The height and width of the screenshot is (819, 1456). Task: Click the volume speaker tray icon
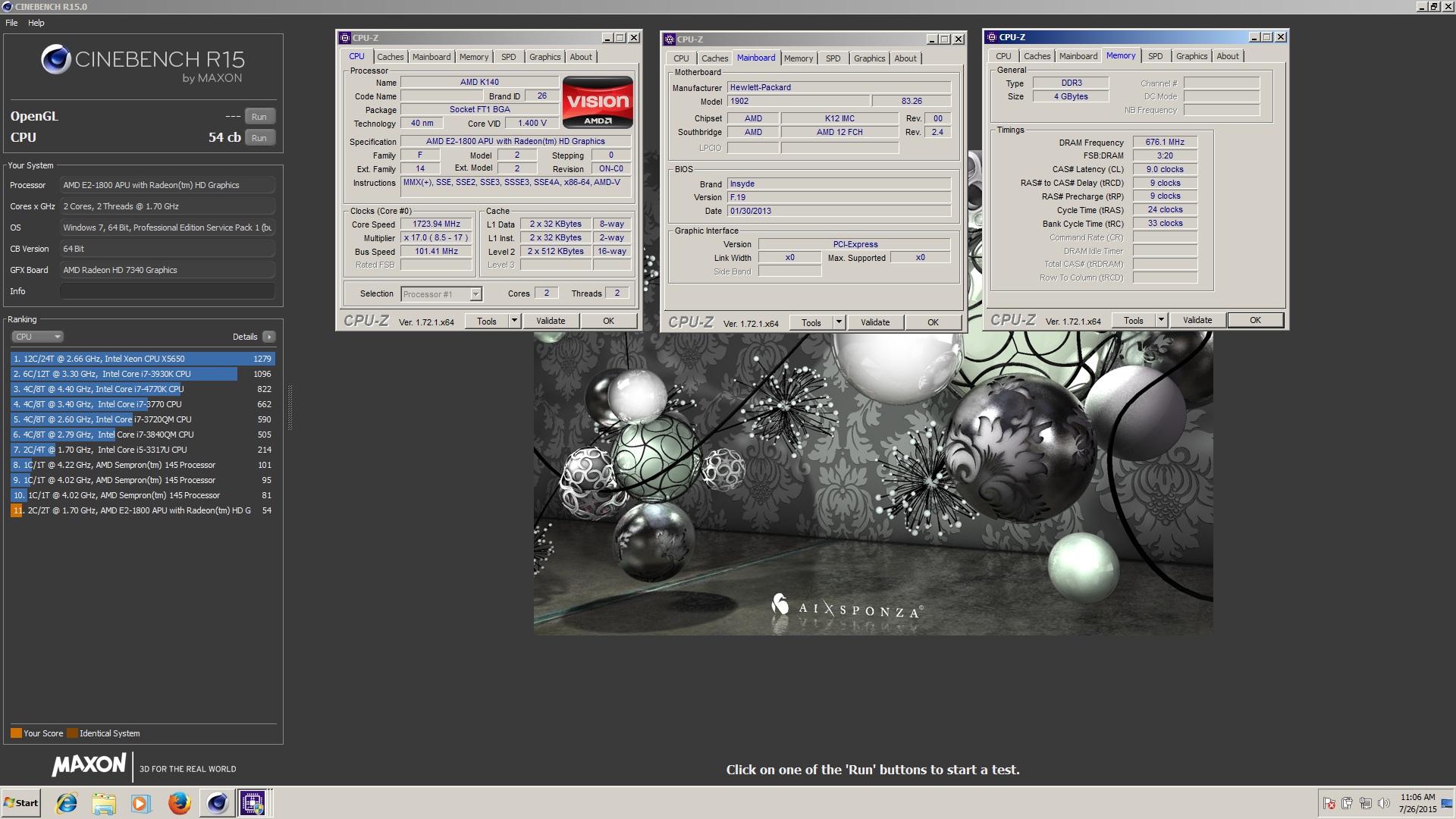pyautogui.click(x=1383, y=803)
